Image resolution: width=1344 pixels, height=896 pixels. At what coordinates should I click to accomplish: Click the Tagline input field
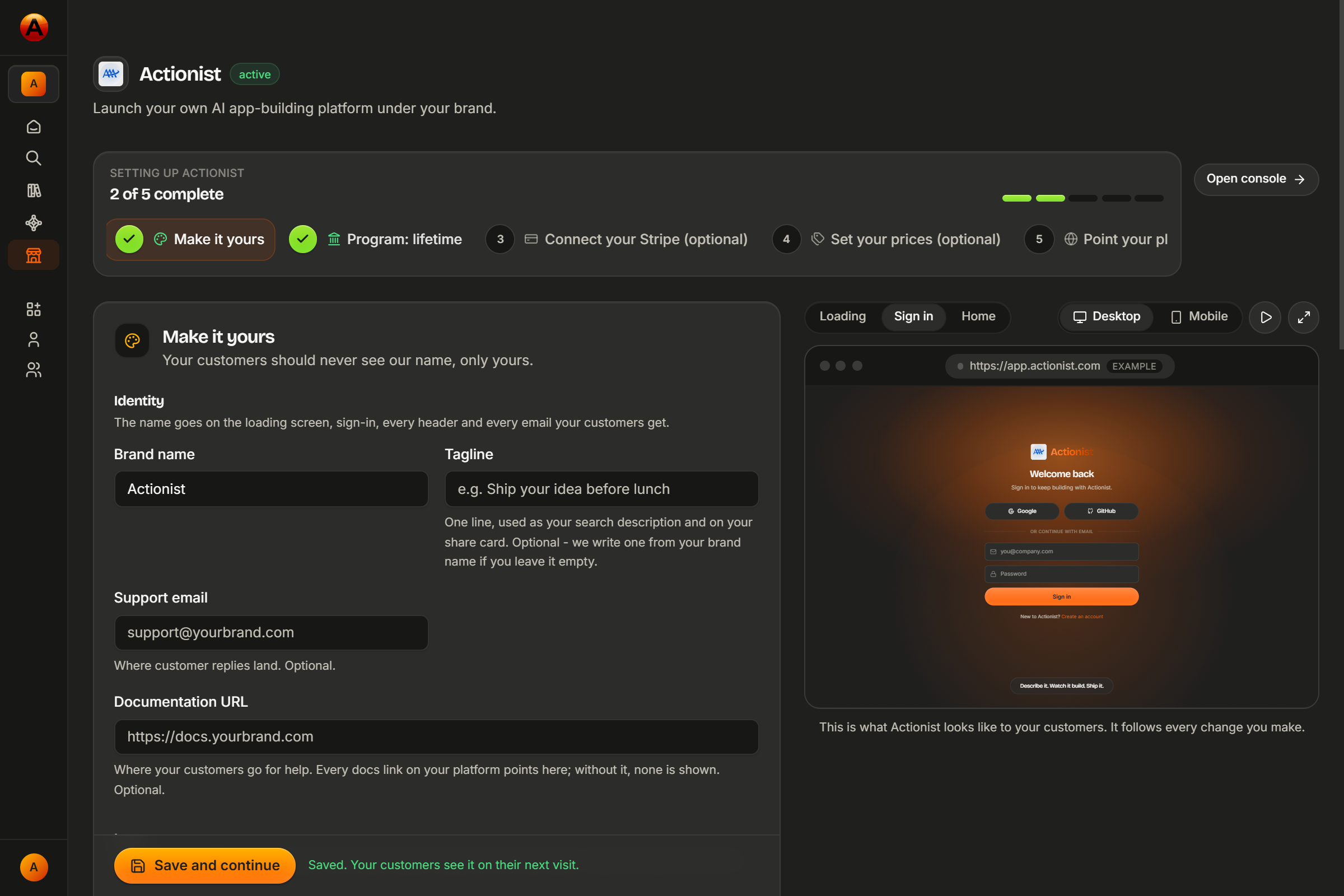(x=601, y=488)
